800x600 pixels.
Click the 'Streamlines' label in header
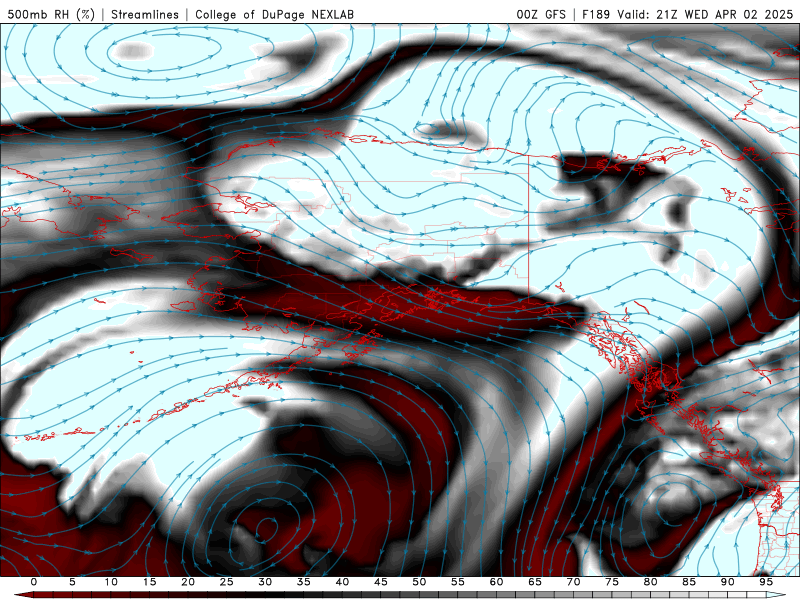pos(145,14)
